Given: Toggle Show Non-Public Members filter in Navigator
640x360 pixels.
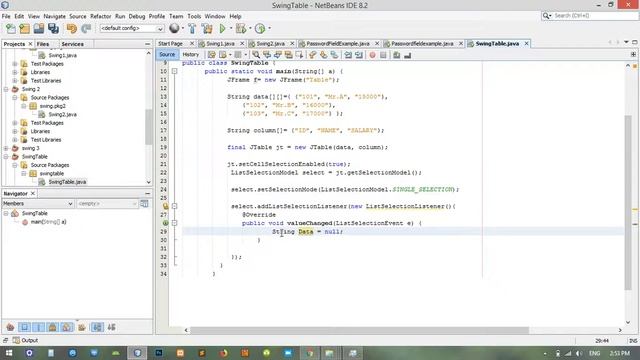Looking at the screenshot, I should click(53, 327).
